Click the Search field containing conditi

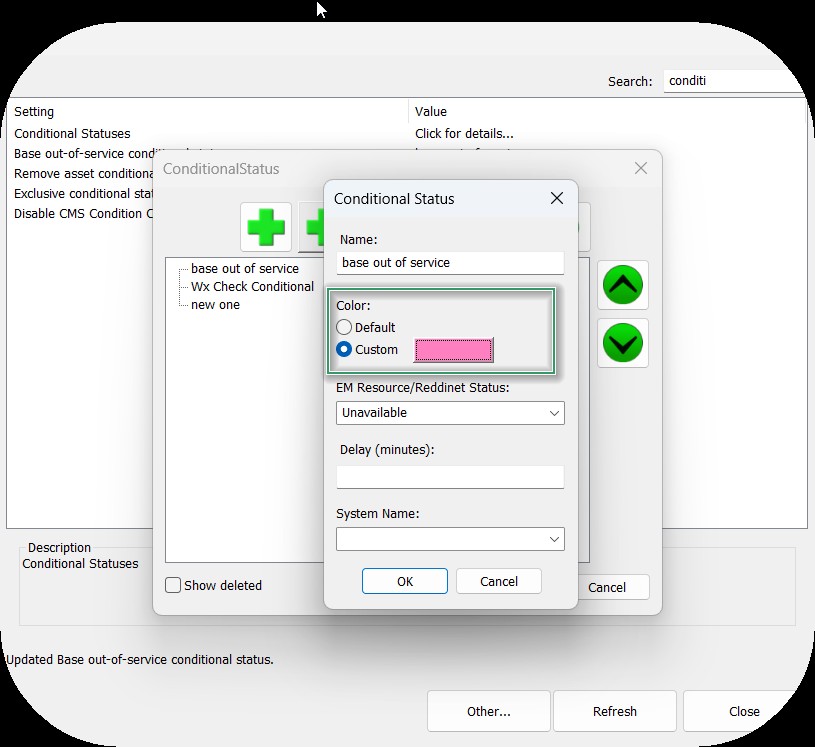(733, 81)
